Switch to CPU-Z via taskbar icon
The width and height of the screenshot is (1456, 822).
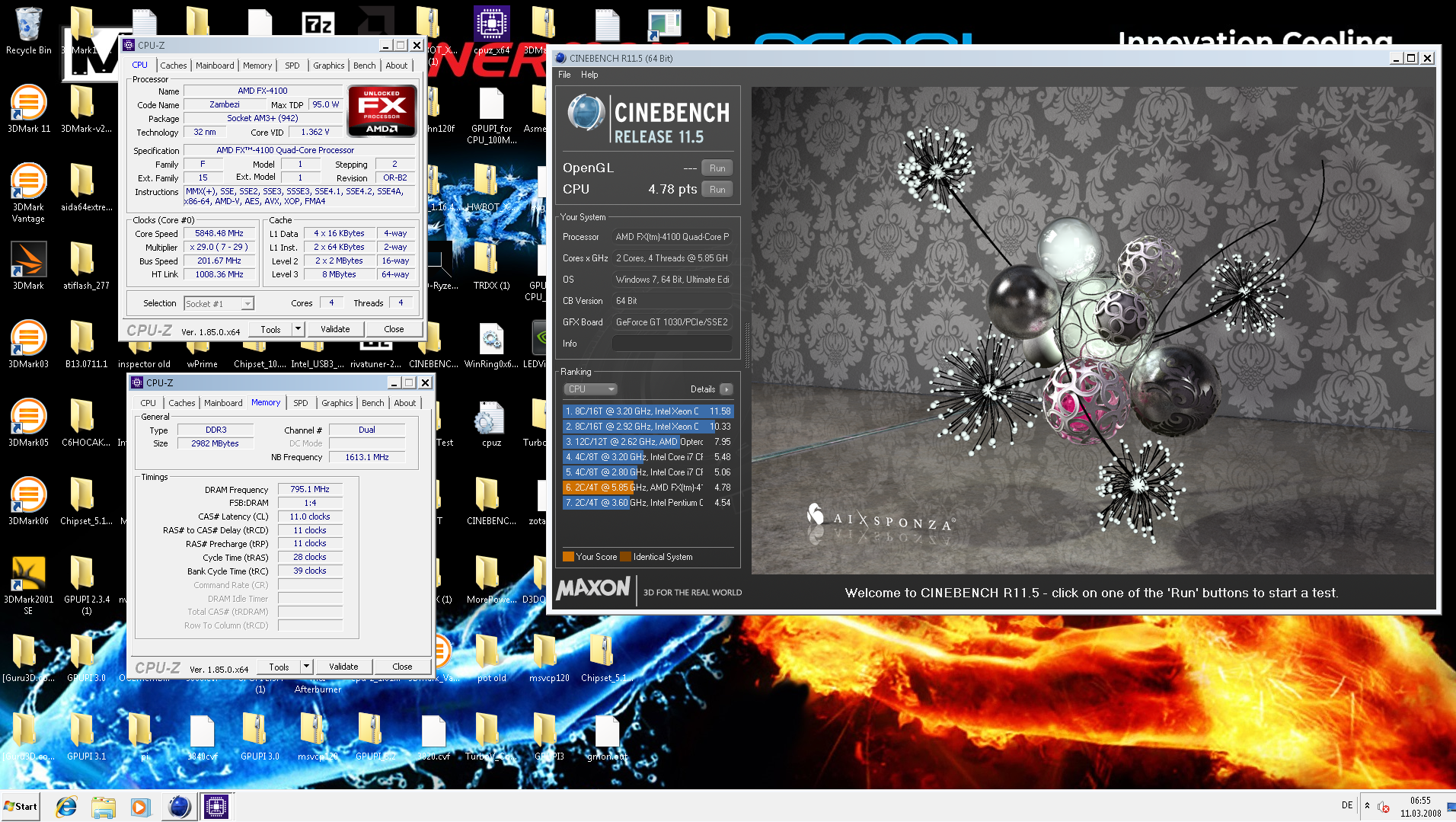coord(216,806)
